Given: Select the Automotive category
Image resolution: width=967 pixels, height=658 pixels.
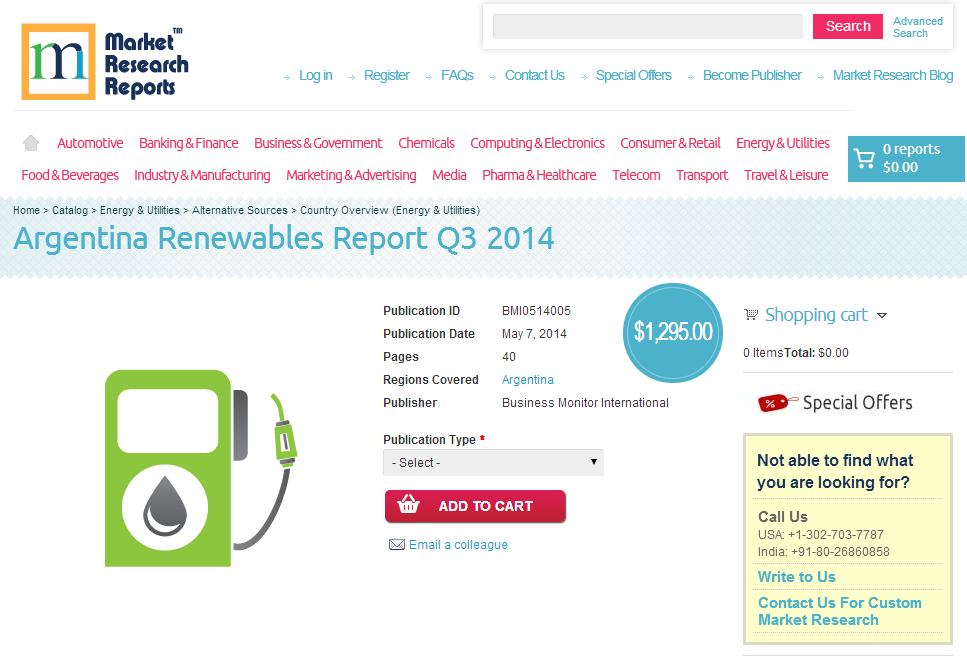Looking at the screenshot, I should coord(90,143).
